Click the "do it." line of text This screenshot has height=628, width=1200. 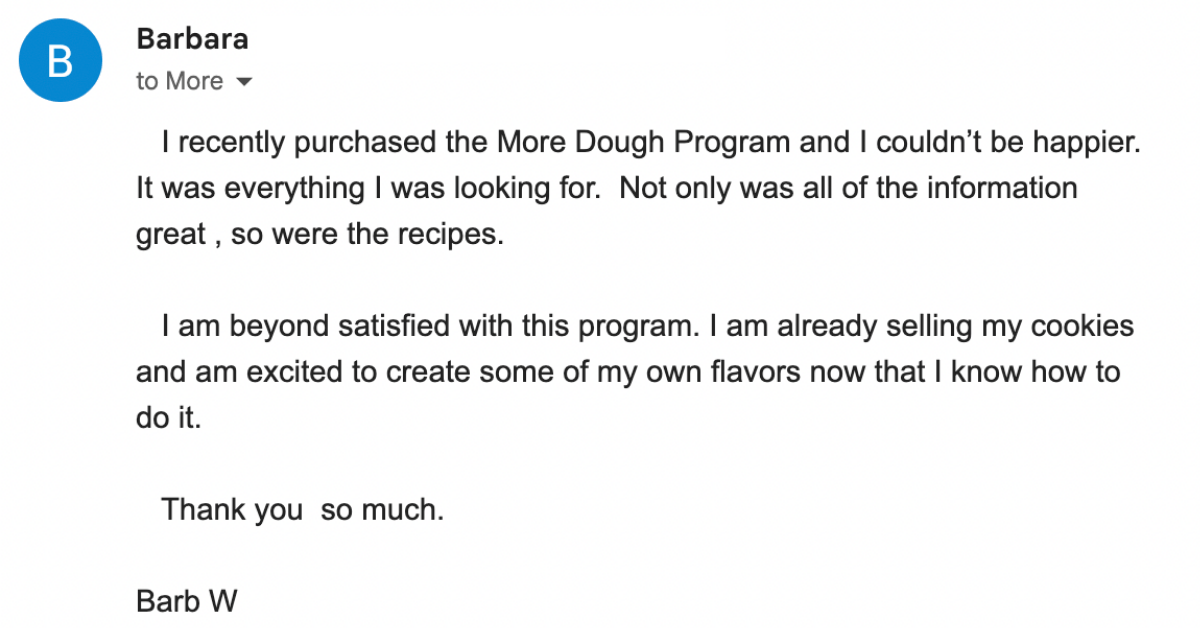168,418
